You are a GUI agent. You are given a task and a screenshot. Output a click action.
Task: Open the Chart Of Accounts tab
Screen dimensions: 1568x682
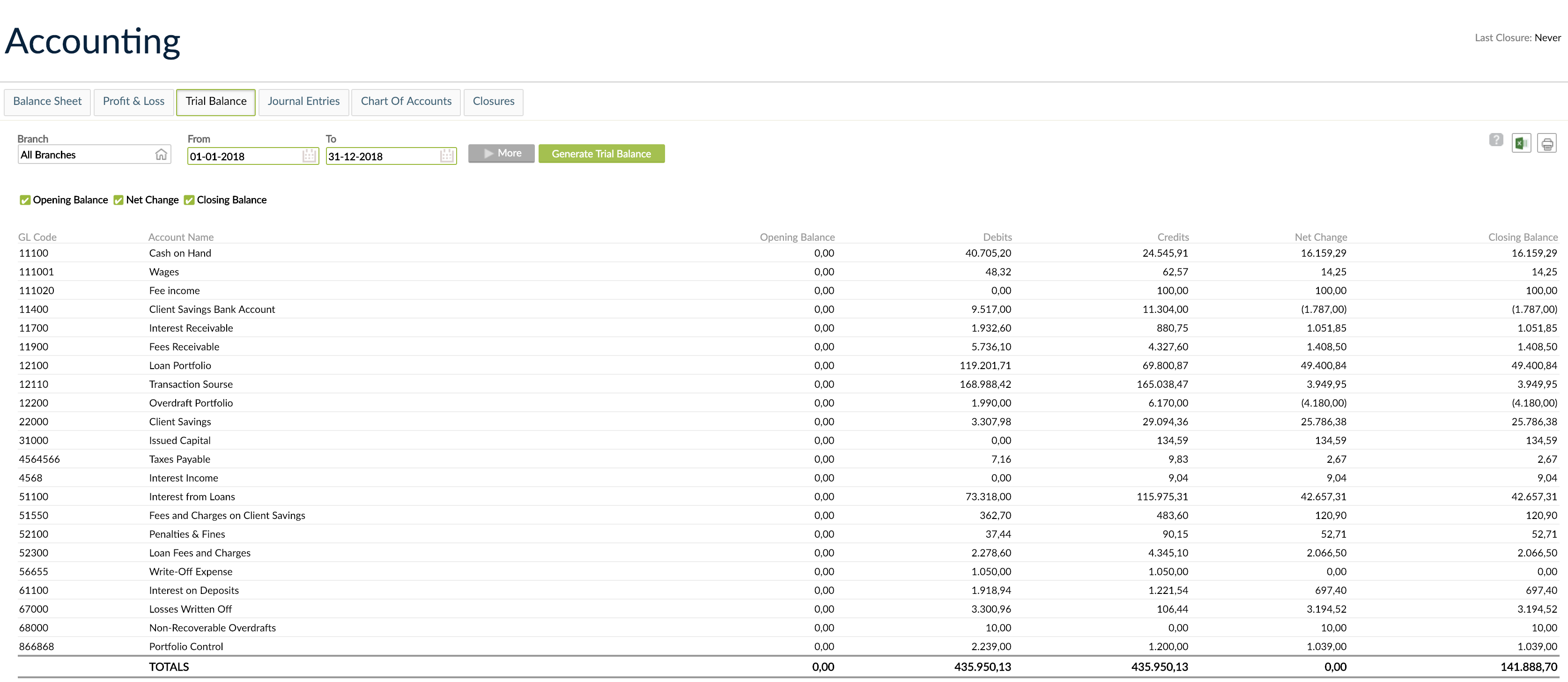(406, 101)
